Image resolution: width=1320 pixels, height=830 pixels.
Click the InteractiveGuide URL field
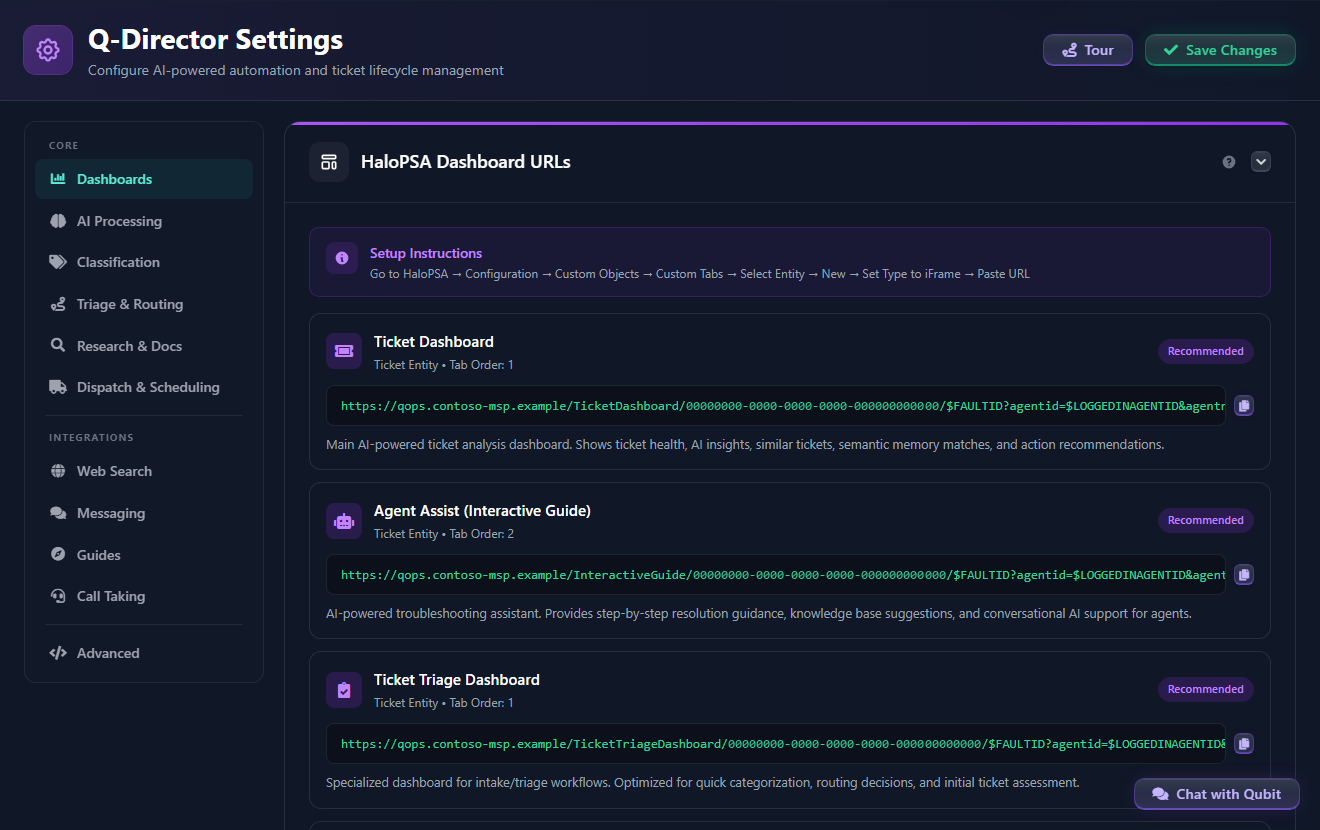(x=776, y=575)
